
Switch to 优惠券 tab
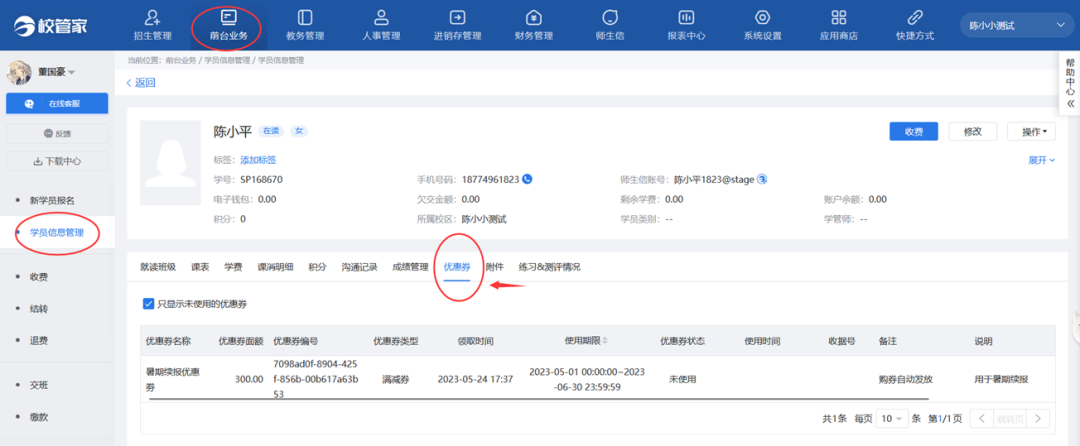pos(457,267)
